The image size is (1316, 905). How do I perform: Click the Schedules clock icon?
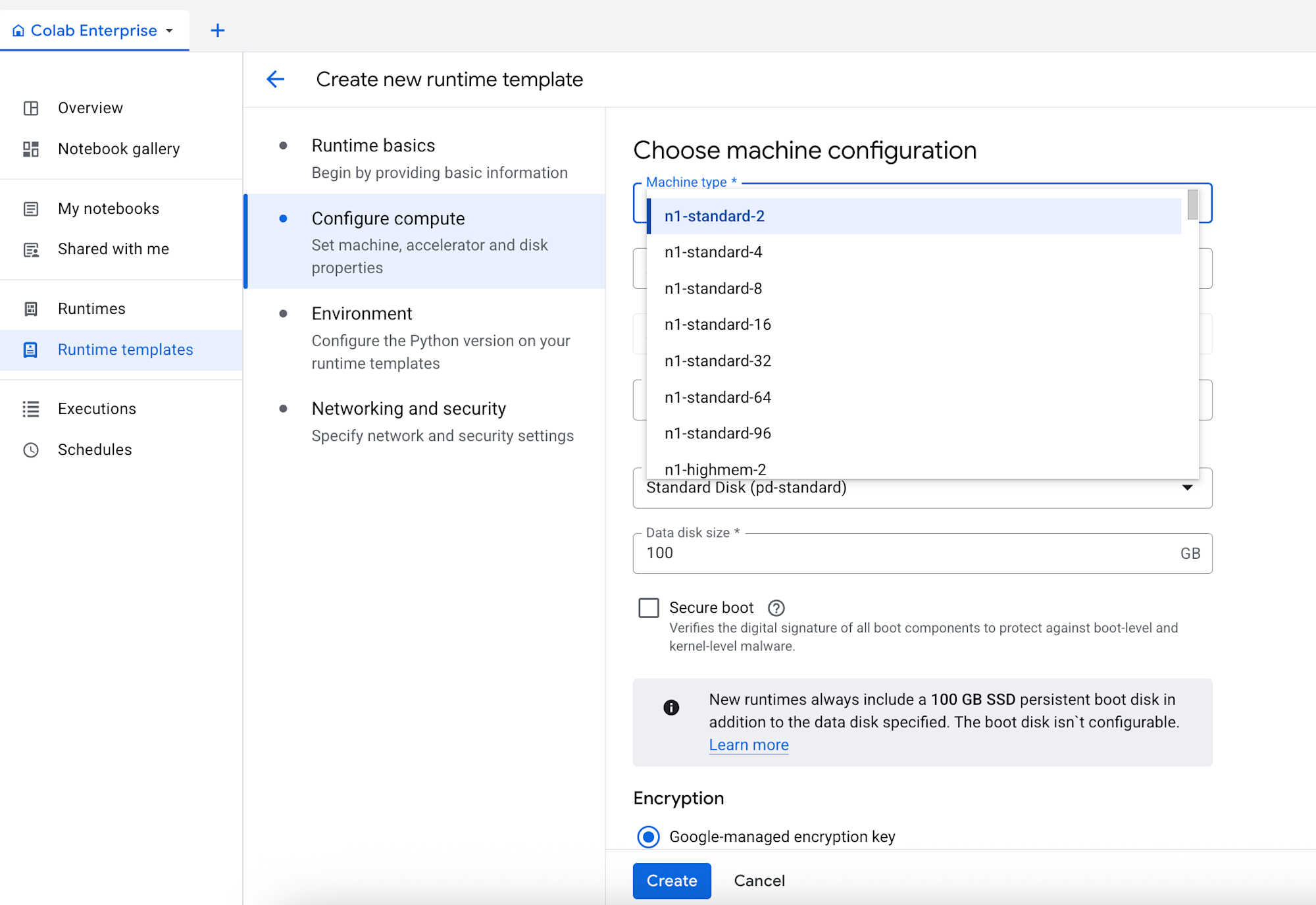[x=31, y=450]
